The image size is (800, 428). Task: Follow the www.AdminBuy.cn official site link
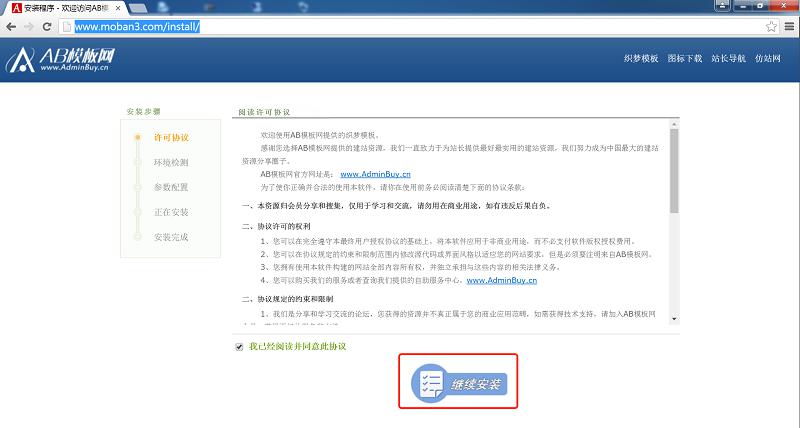click(x=376, y=174)
